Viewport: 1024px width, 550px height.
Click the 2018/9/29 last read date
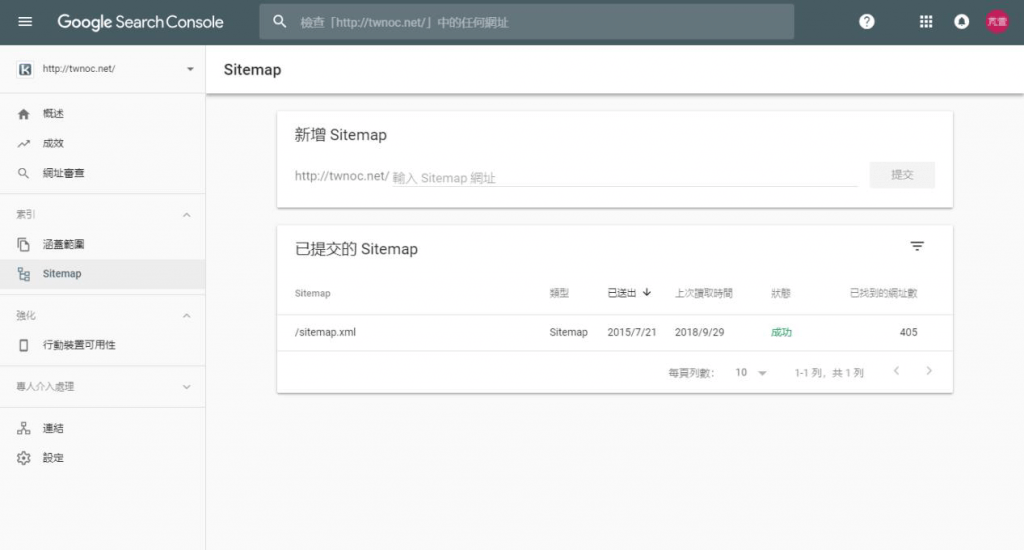point(699,332)
